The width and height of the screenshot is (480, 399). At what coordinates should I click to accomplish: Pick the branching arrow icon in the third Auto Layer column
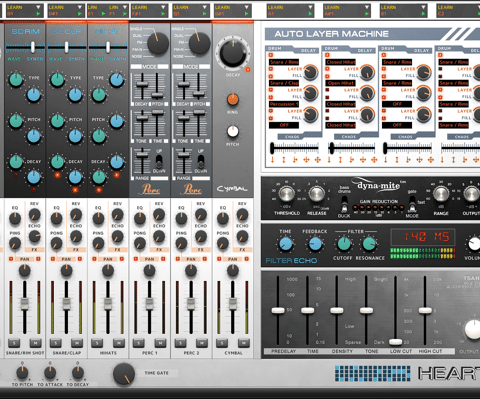[408, 160]
